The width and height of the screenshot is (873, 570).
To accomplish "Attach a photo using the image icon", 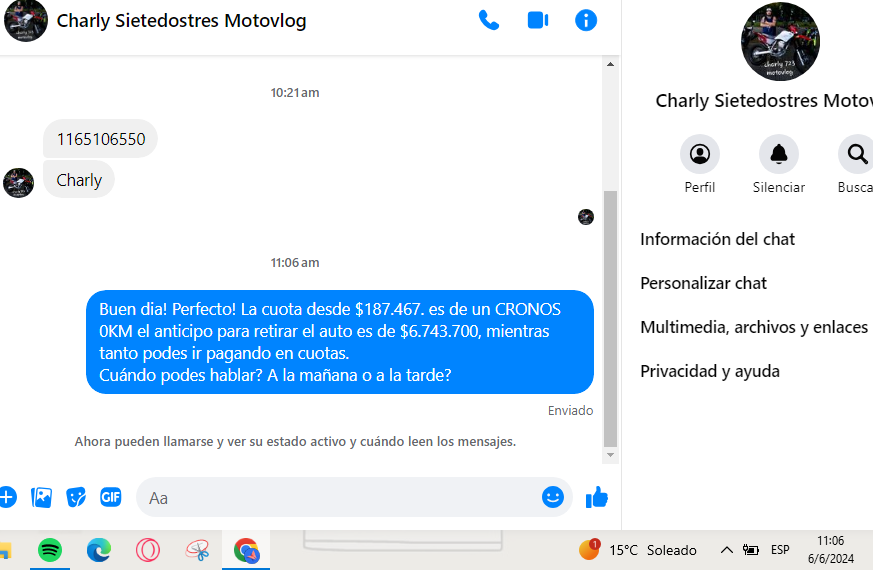I will pyautogui.click(x=41, y=497).
